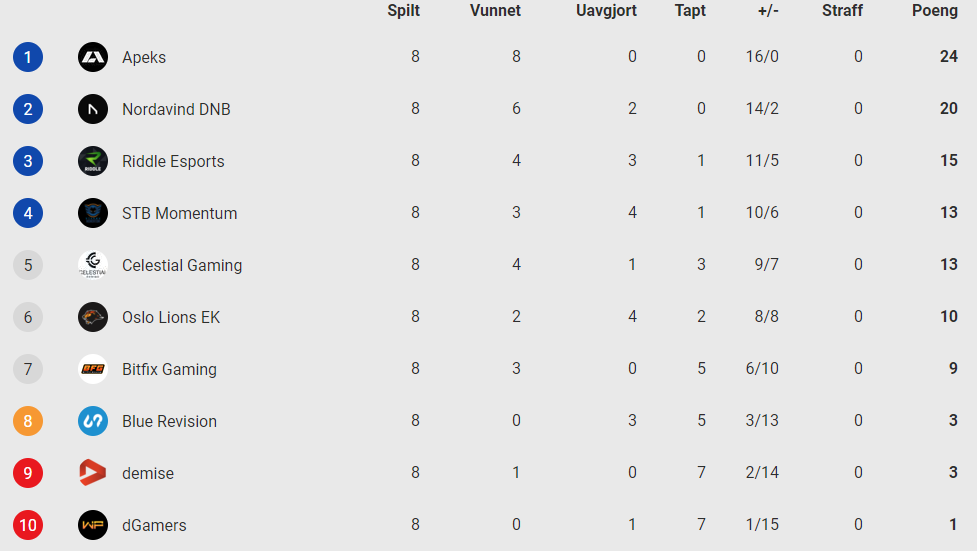Click the Uavgjort column header
The image size is (977, 551).
[x=606, y=11]
